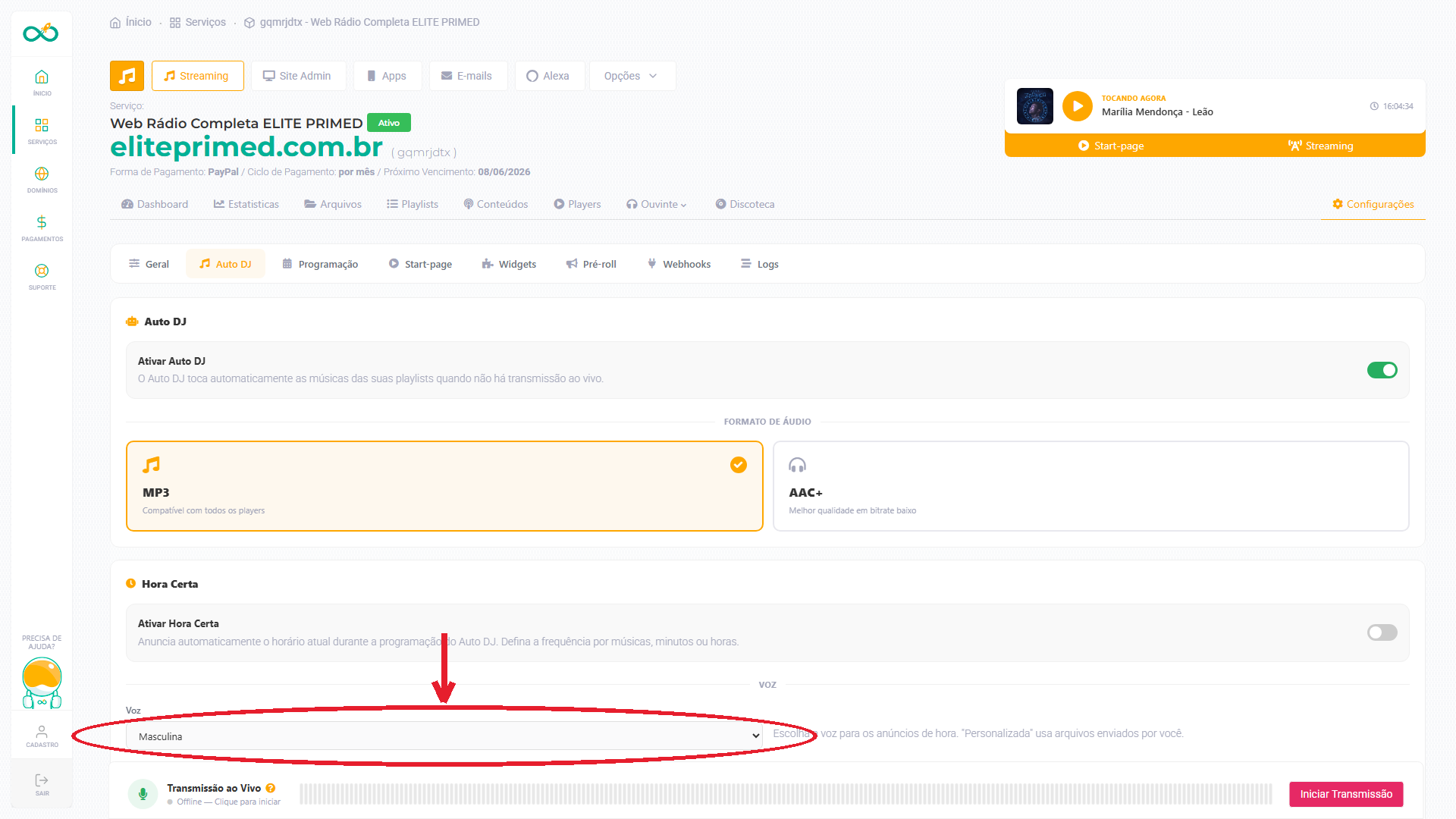Click the Auto DJ robot icon

point(132,322)
